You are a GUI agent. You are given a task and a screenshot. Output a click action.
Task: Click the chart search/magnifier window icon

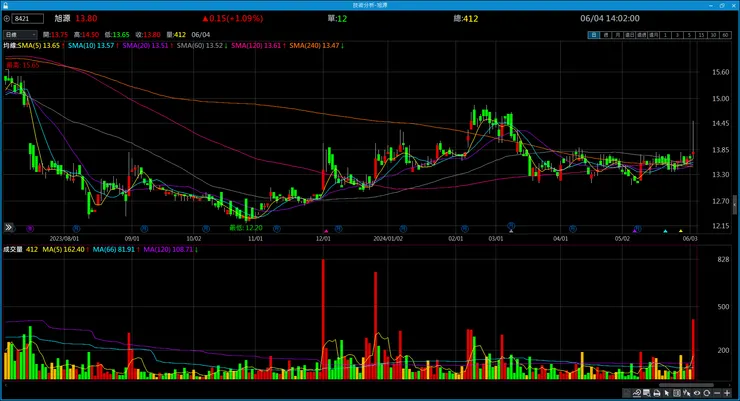point(647,393)
